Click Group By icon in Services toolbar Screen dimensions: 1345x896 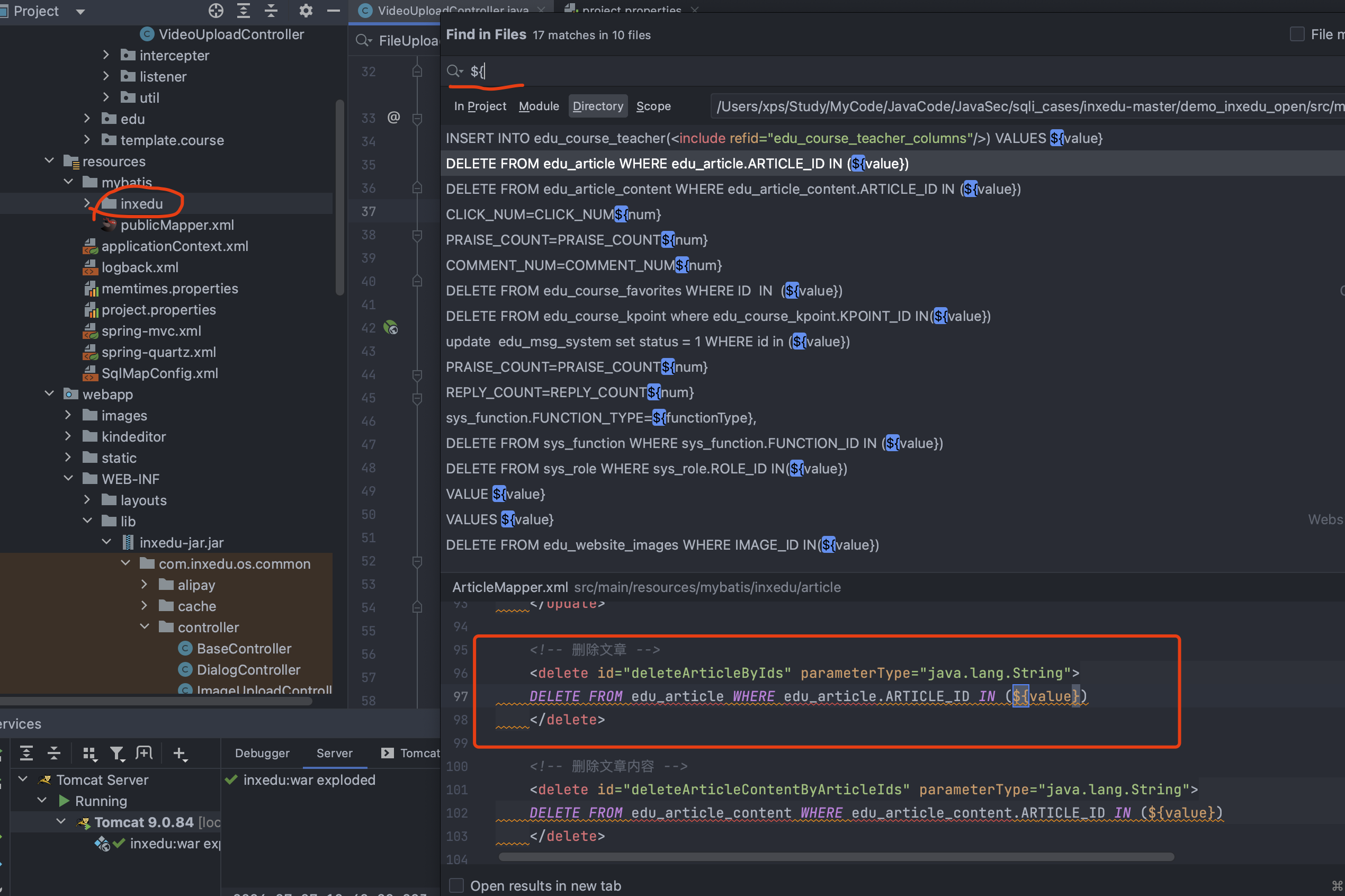click(89, 754)
